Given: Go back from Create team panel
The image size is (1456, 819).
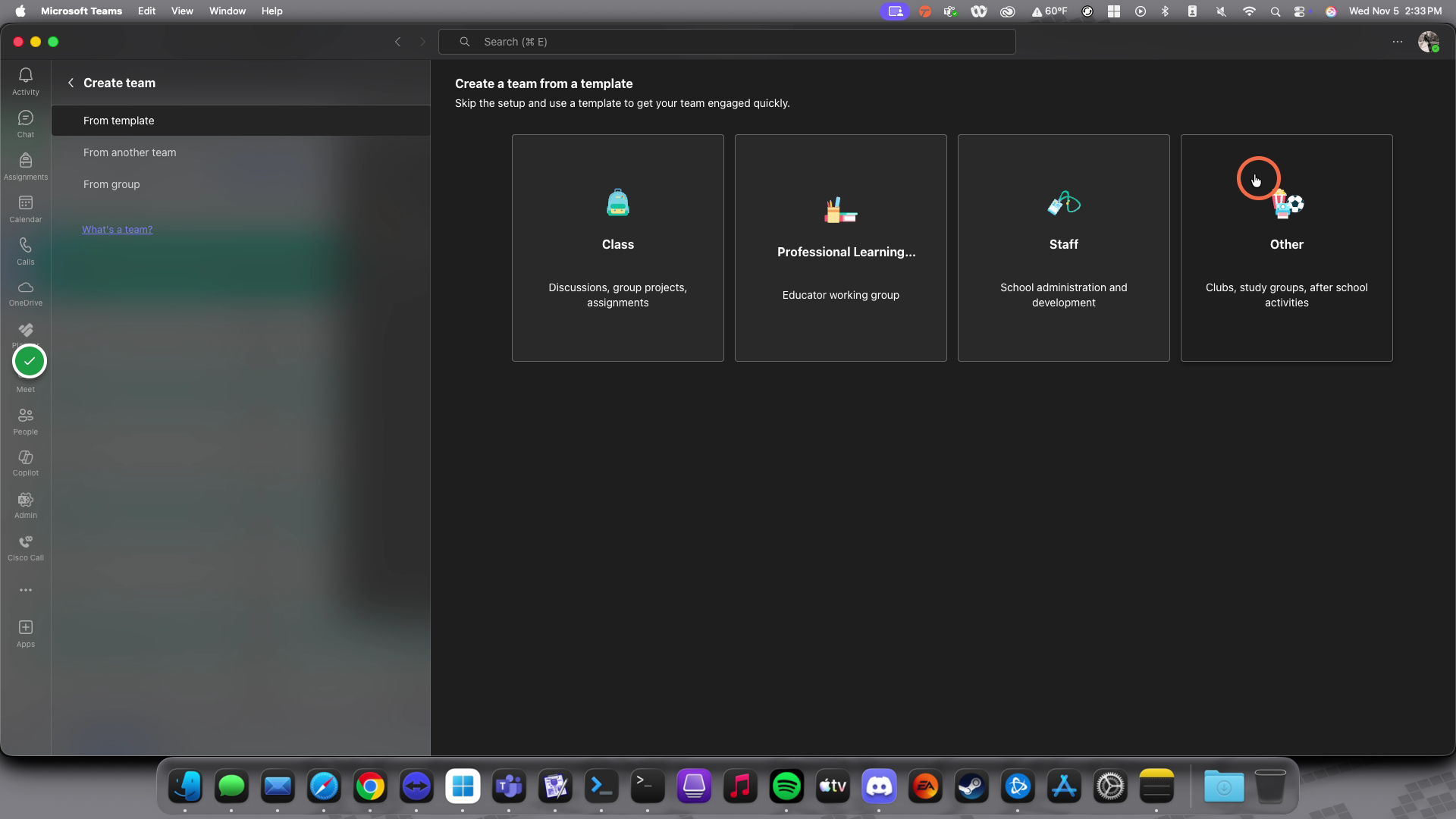Looking at the screenshot, I should point(71,83).
